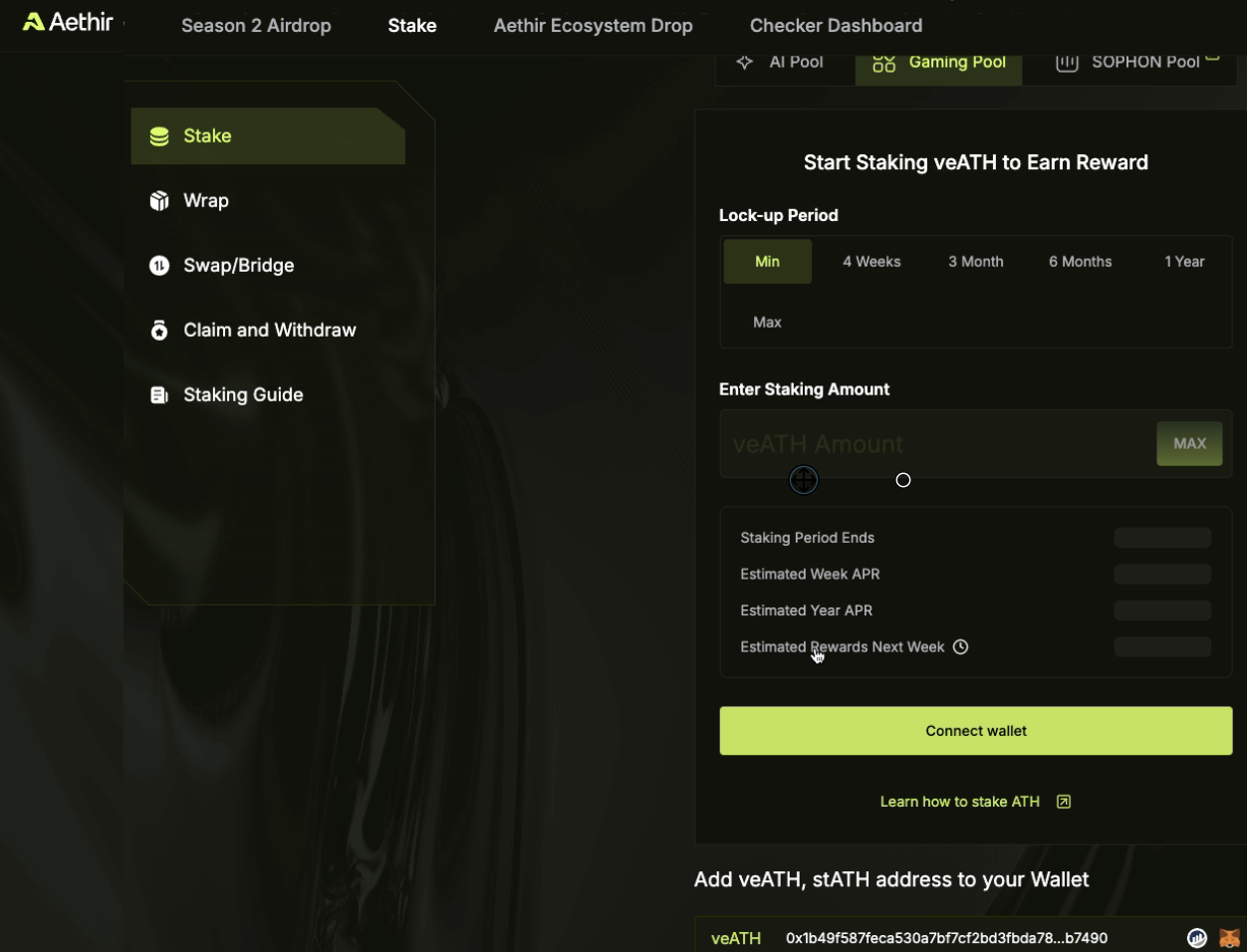Open the Season 2 Airdrop page

256,26
